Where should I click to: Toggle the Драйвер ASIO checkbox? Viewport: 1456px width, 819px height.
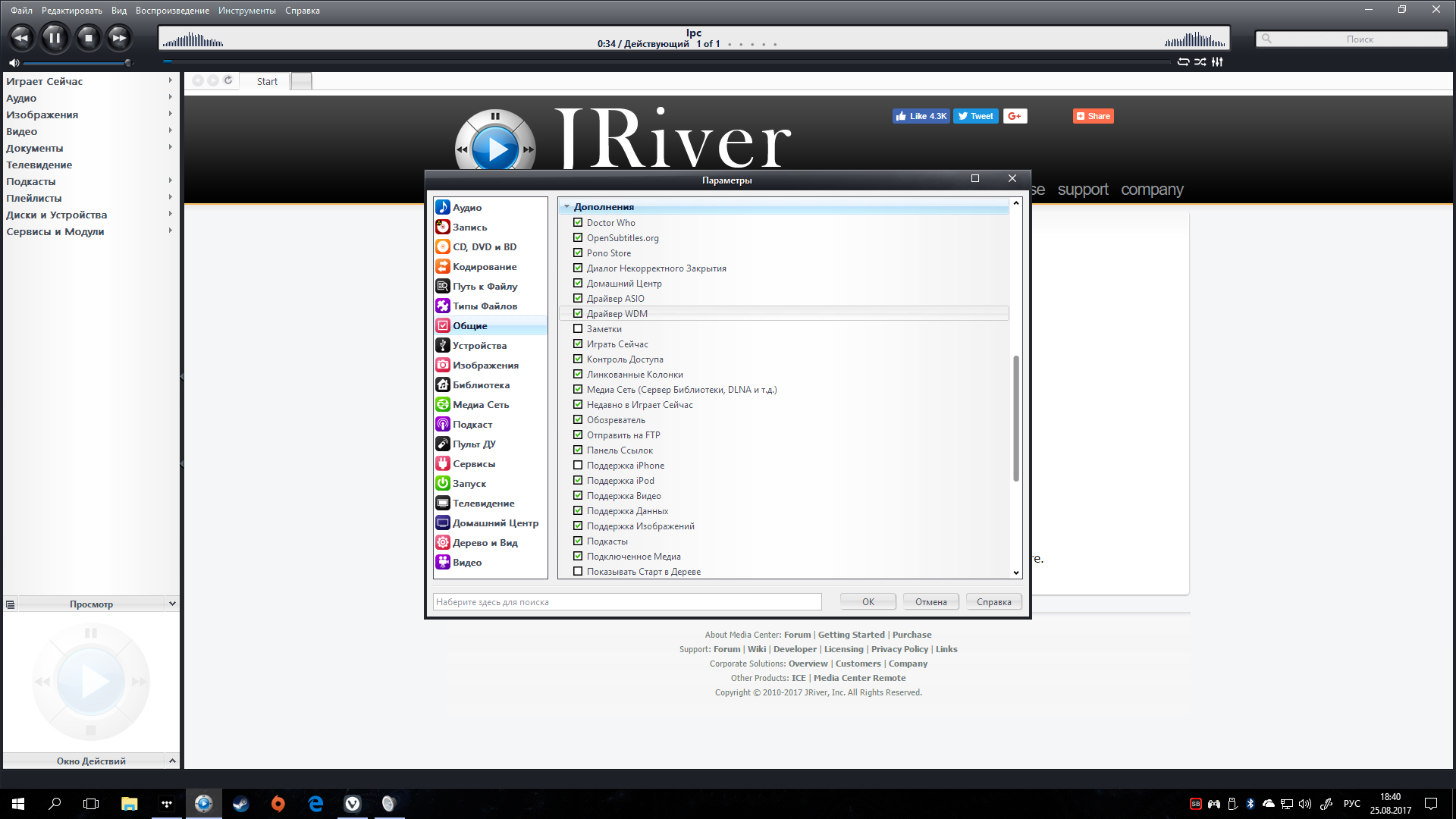point(578,298)
